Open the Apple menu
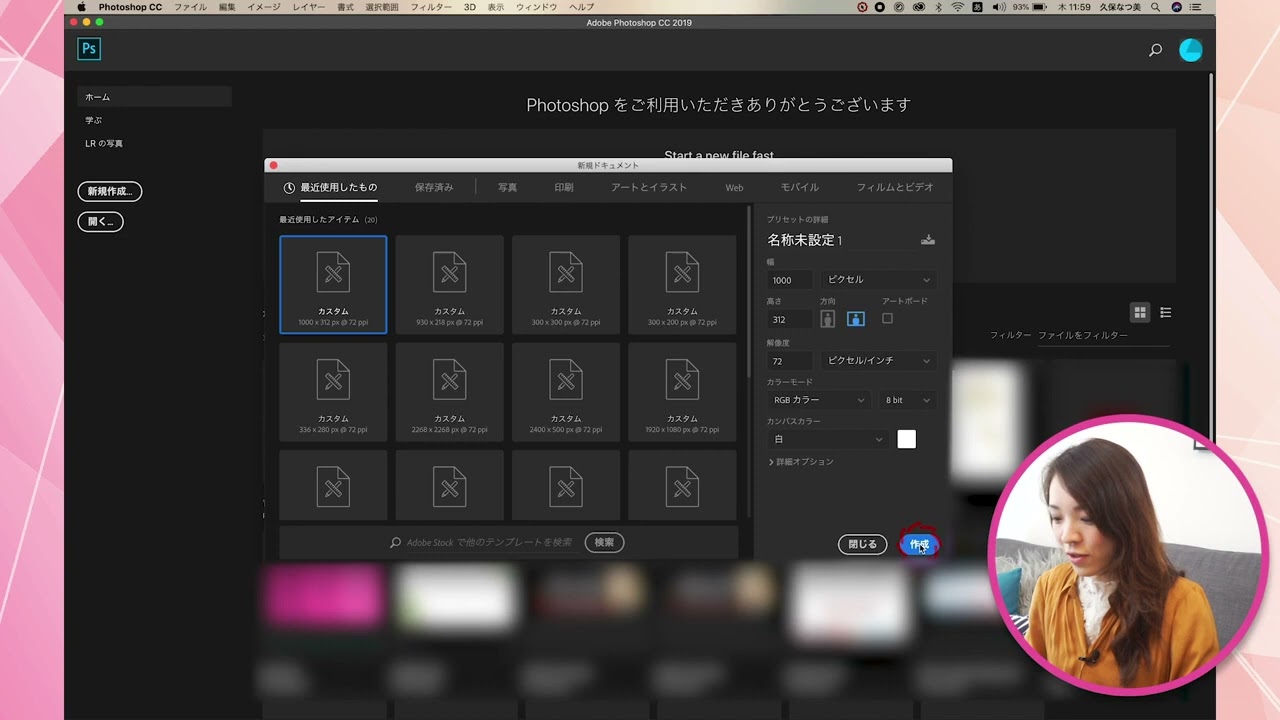Viewport: 1280px width, 720px height. click(82, 7)
